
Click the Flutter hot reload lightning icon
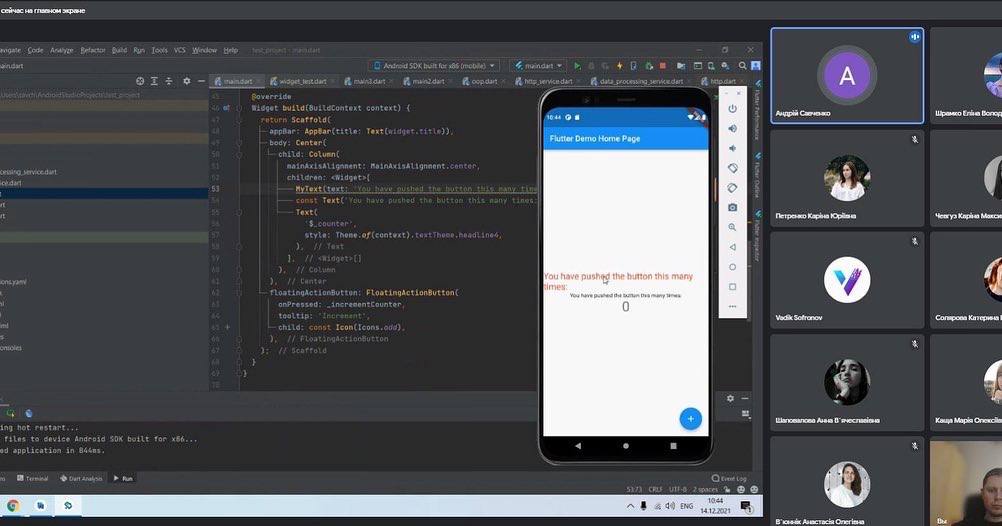pyautogui.click(x=619, y=66)
